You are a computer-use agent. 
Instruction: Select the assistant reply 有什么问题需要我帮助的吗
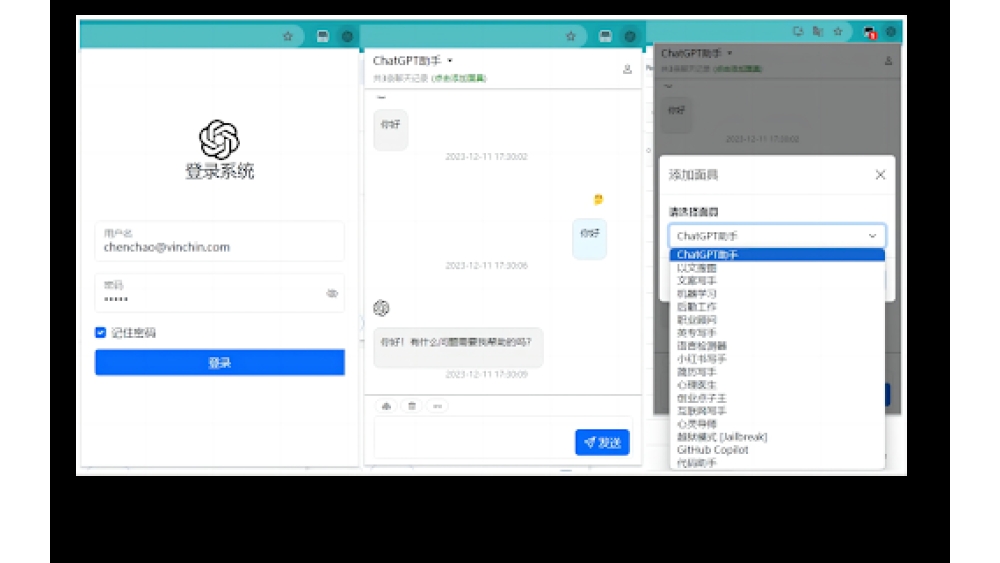coord(458,347)
